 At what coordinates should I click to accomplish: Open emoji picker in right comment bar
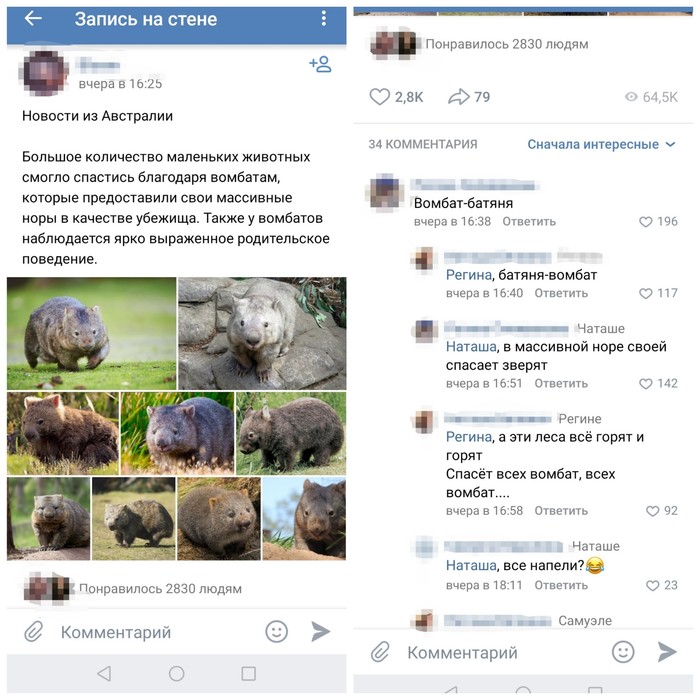click(x=623, y=652)
